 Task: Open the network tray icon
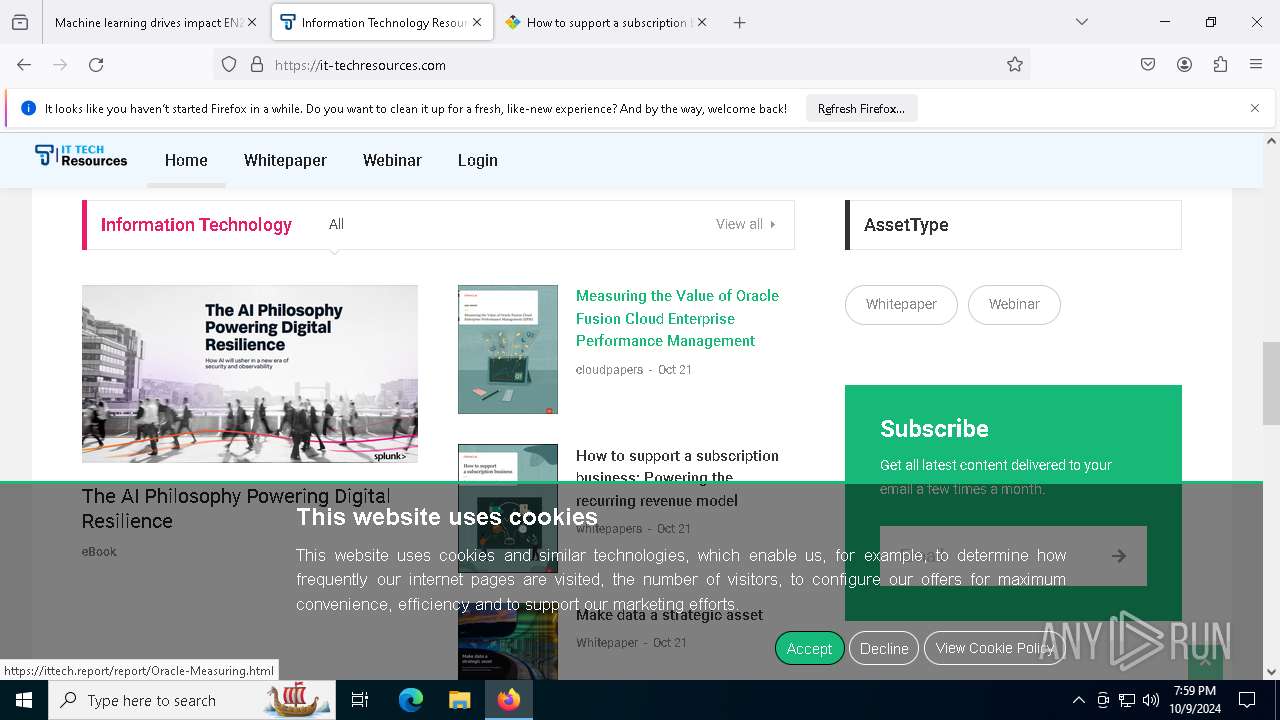click(1127, 700)
